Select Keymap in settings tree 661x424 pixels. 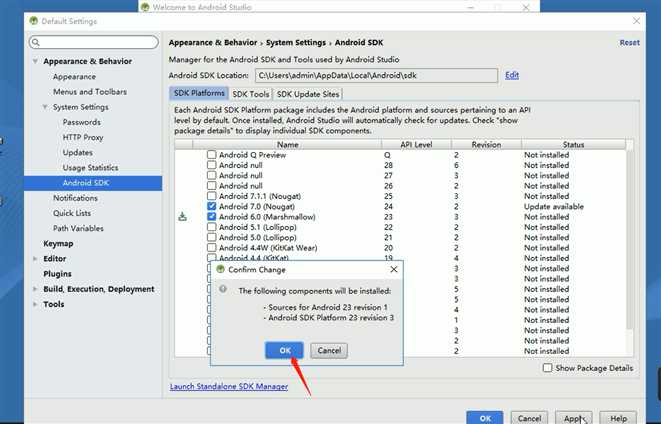[58, 244]
